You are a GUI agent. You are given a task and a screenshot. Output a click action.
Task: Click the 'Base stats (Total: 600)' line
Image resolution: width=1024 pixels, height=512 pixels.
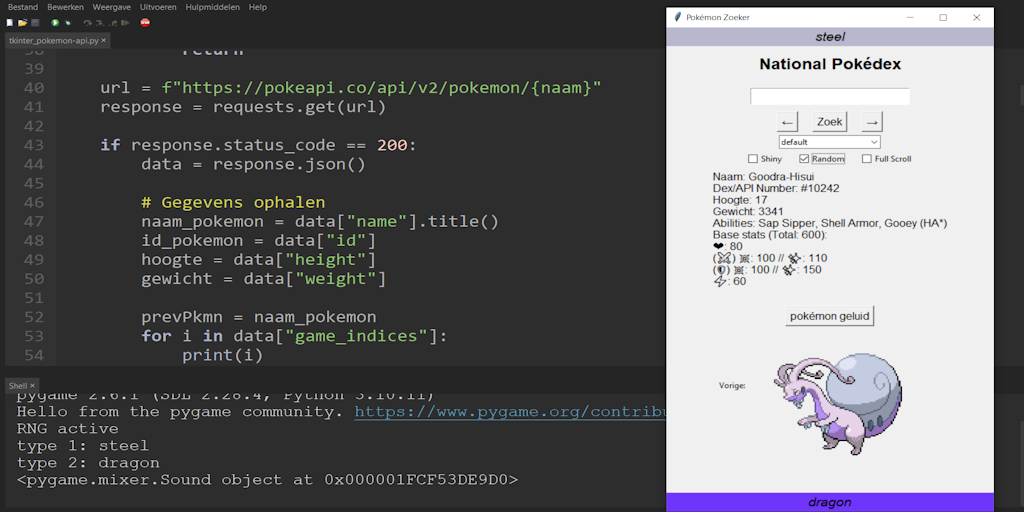(770, 235)
